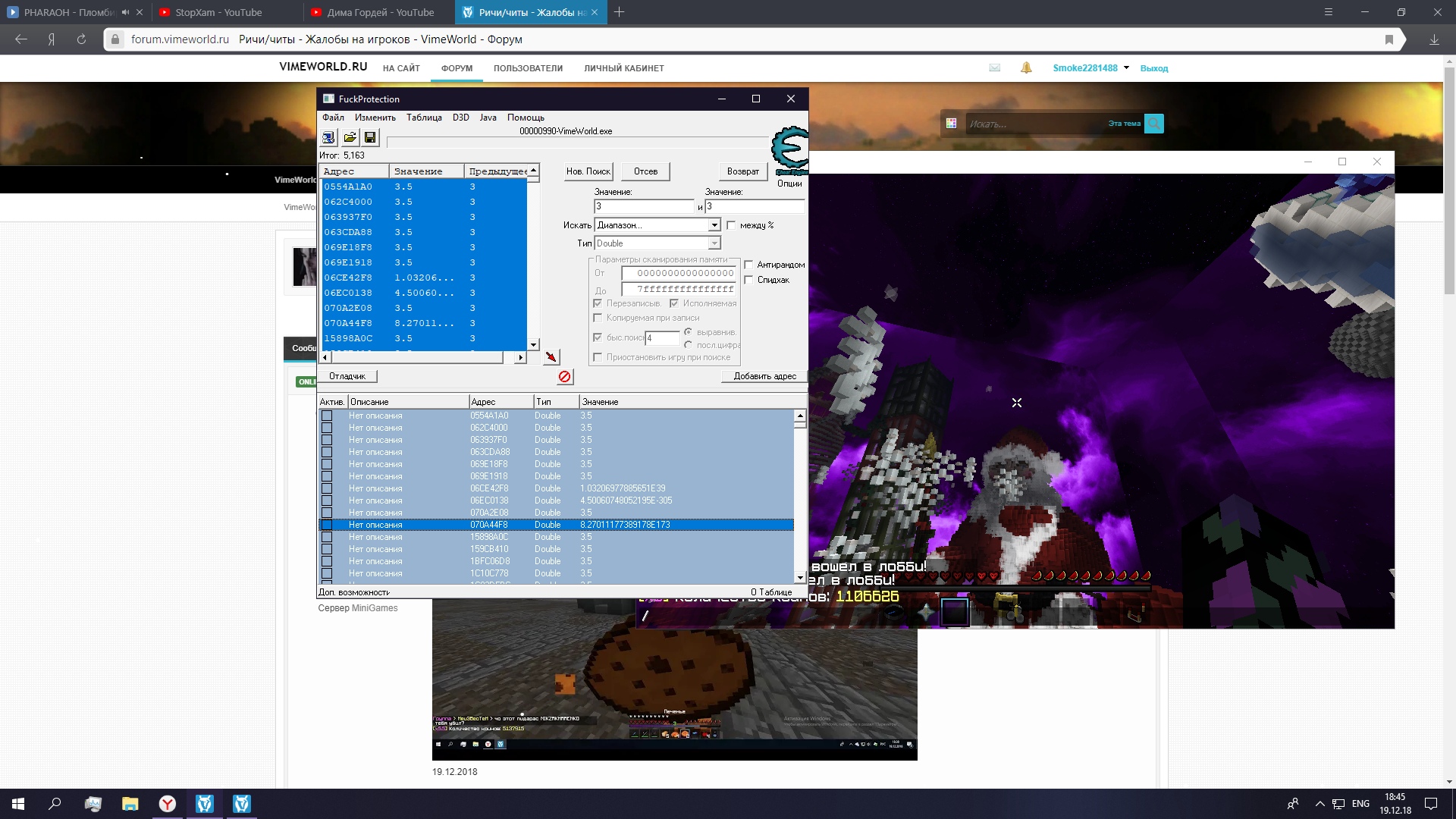Click the open folder toolbar icon

[x=350, y=137]
